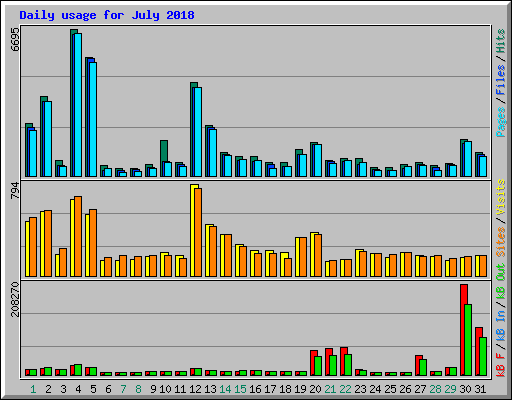Click day 4 on the axis
Image resolution: width=512 pixels, height=400 pixels.
[78, 389]
